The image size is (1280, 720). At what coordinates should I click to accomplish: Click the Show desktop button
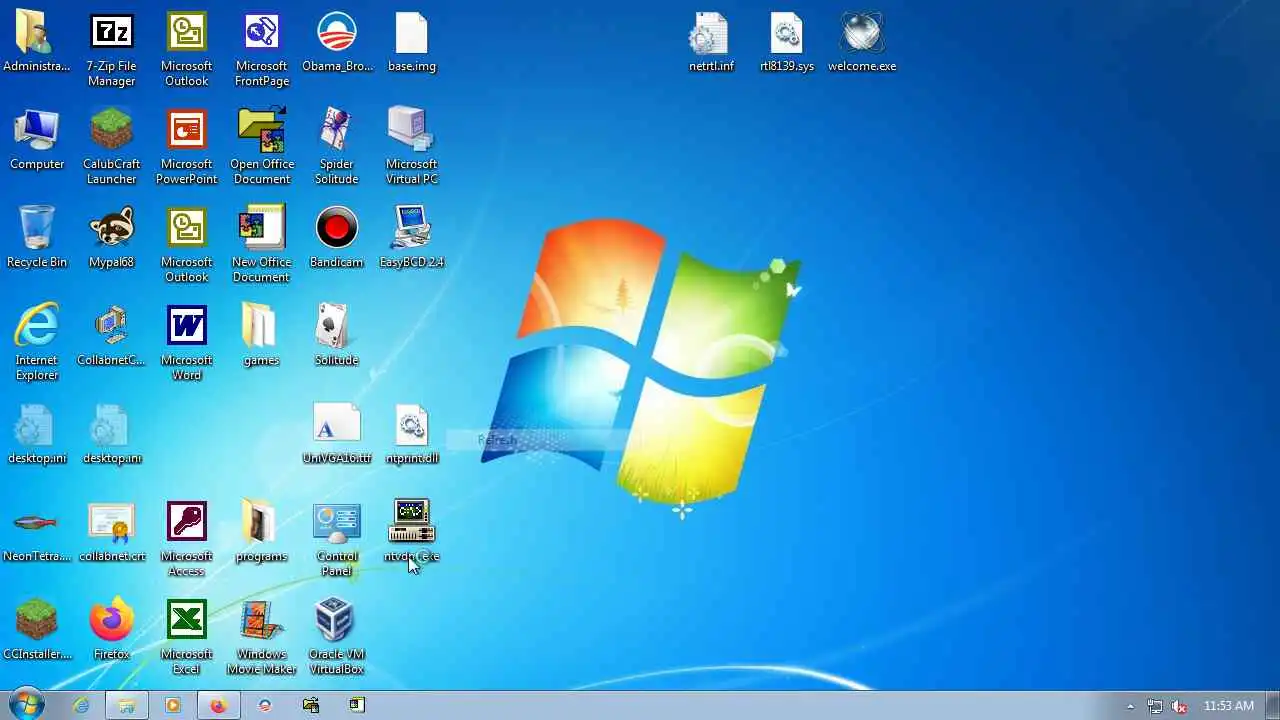pyautogui.click(x=1272, y=705)
